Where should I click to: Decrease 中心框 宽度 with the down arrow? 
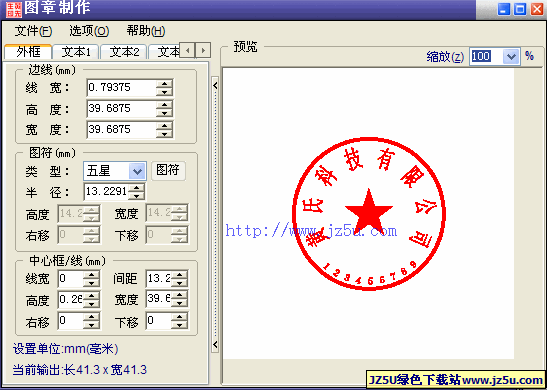tap(179, 304)
